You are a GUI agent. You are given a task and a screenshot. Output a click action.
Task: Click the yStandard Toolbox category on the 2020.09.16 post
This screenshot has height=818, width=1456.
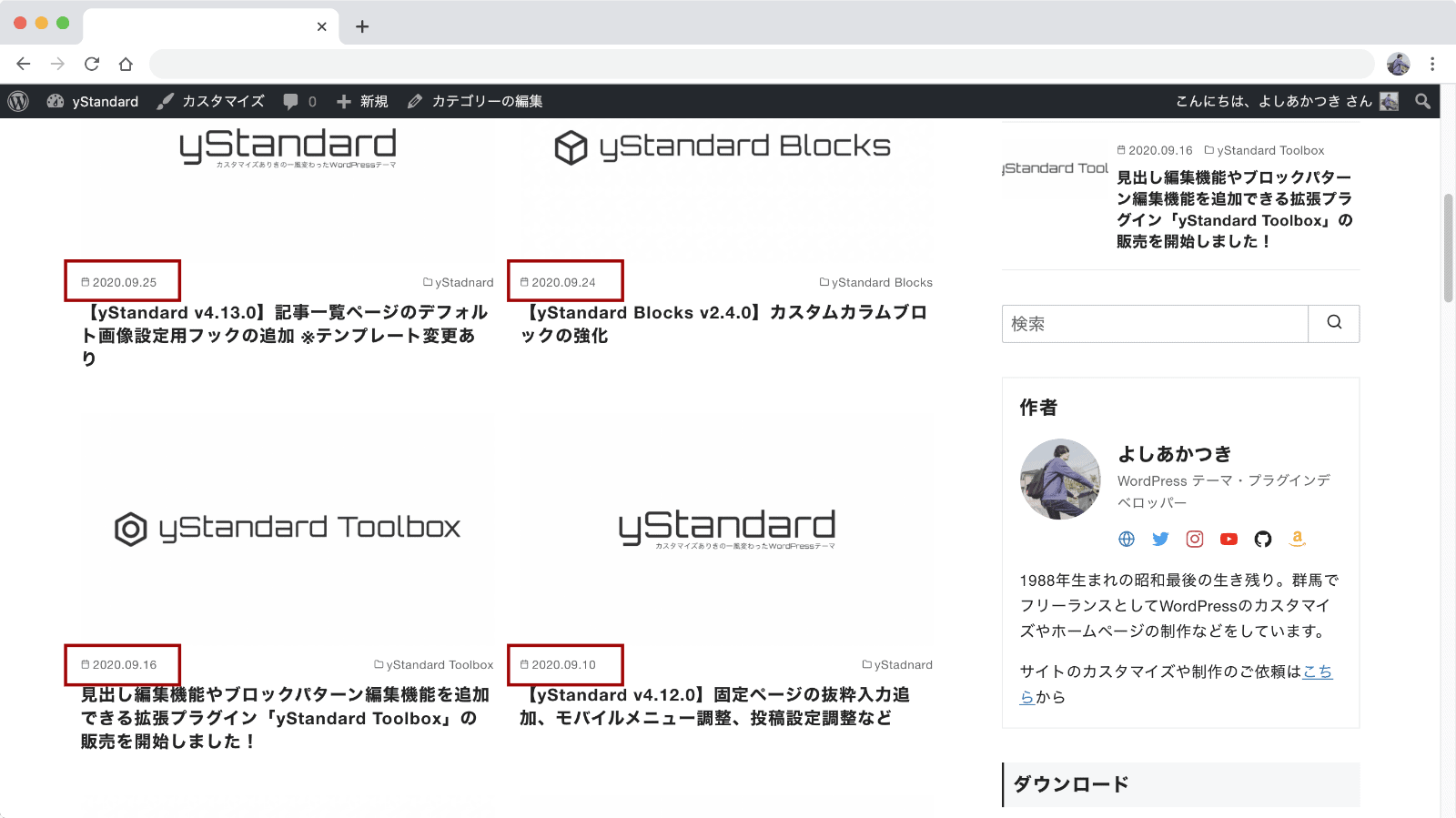(x=434, y=664)
